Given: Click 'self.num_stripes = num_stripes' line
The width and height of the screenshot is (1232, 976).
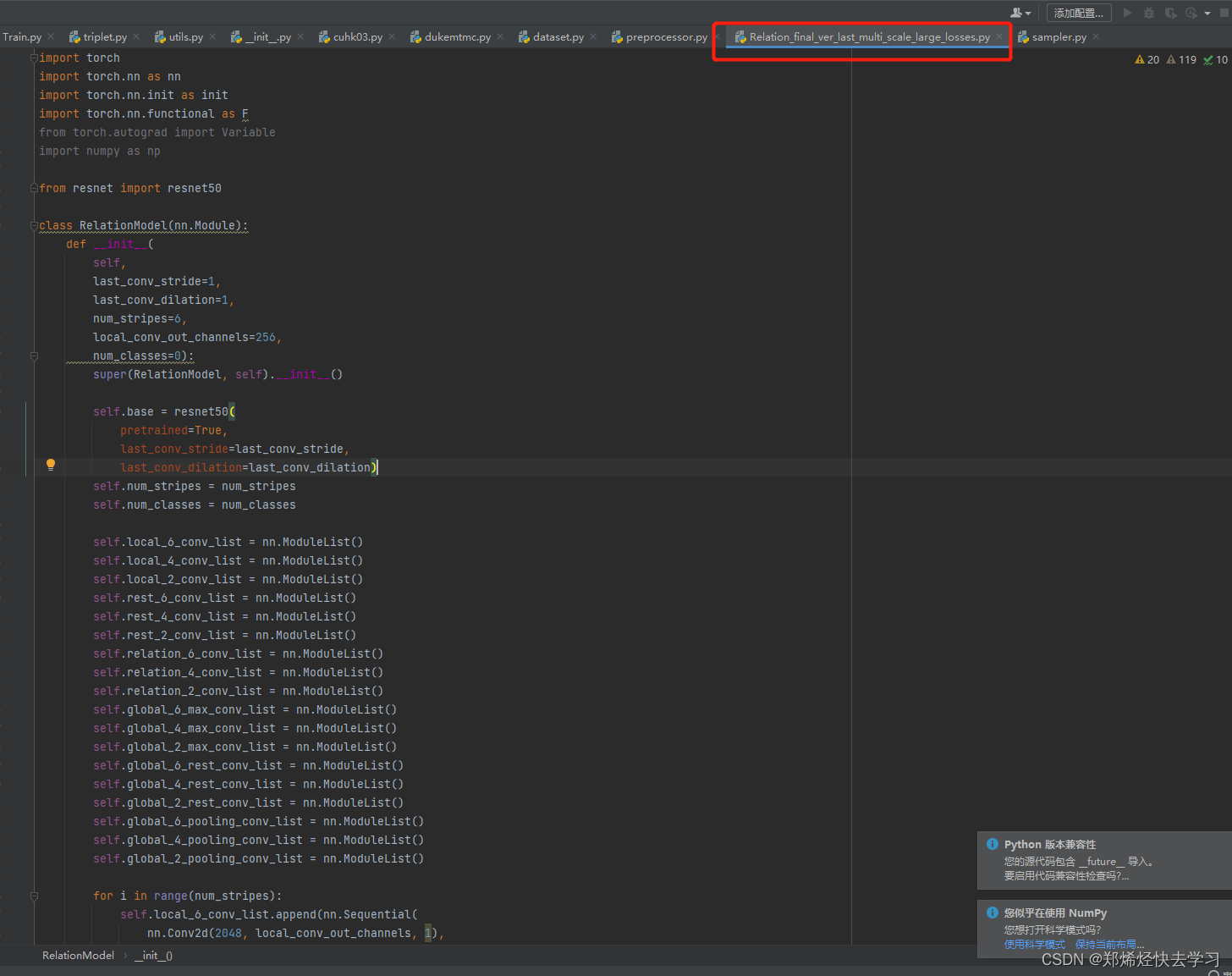Looking at the screenshot, I should tap(195, 486).
